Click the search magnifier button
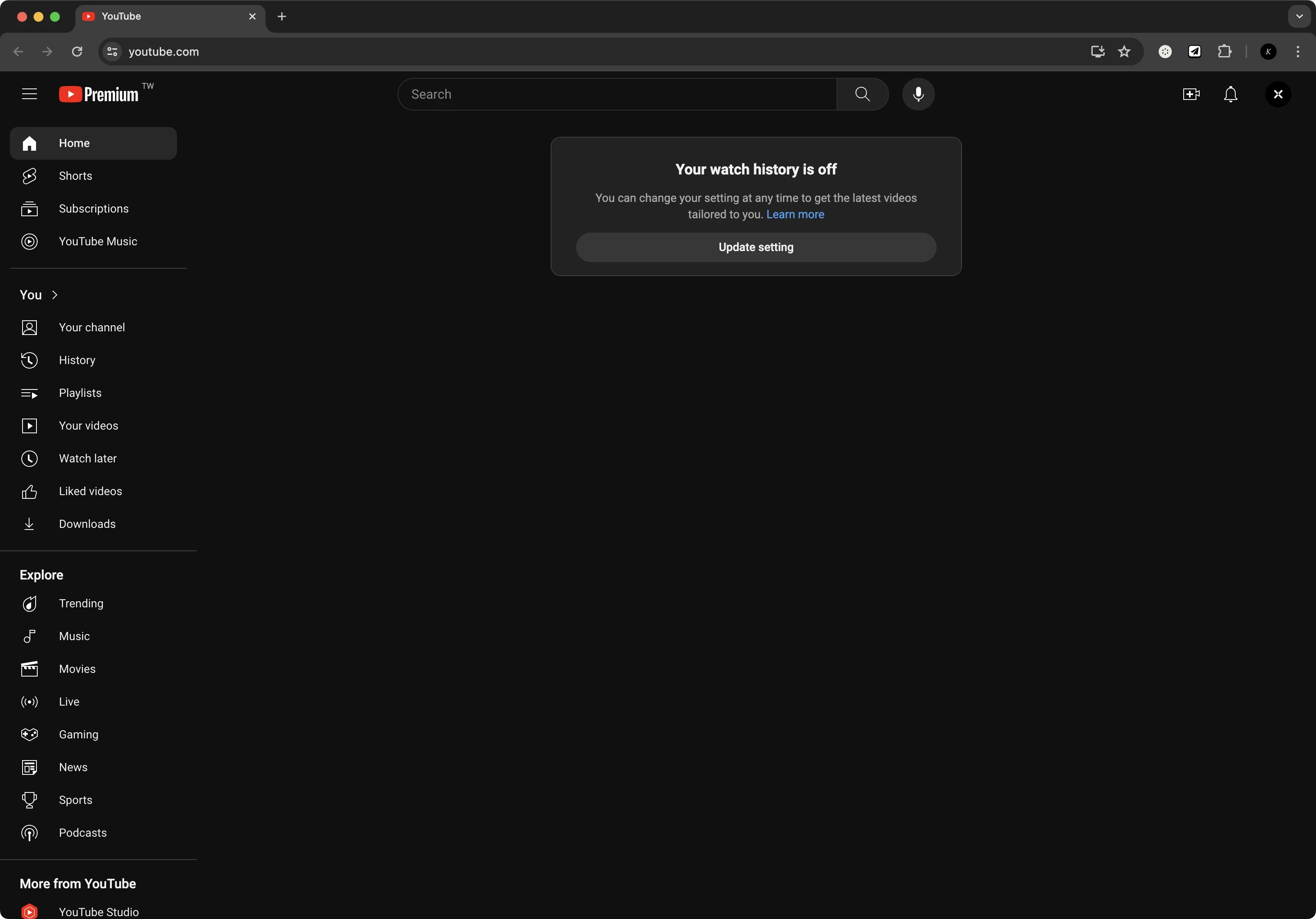The width and height of the screenshot is (1316, 919). click(862, 94)
